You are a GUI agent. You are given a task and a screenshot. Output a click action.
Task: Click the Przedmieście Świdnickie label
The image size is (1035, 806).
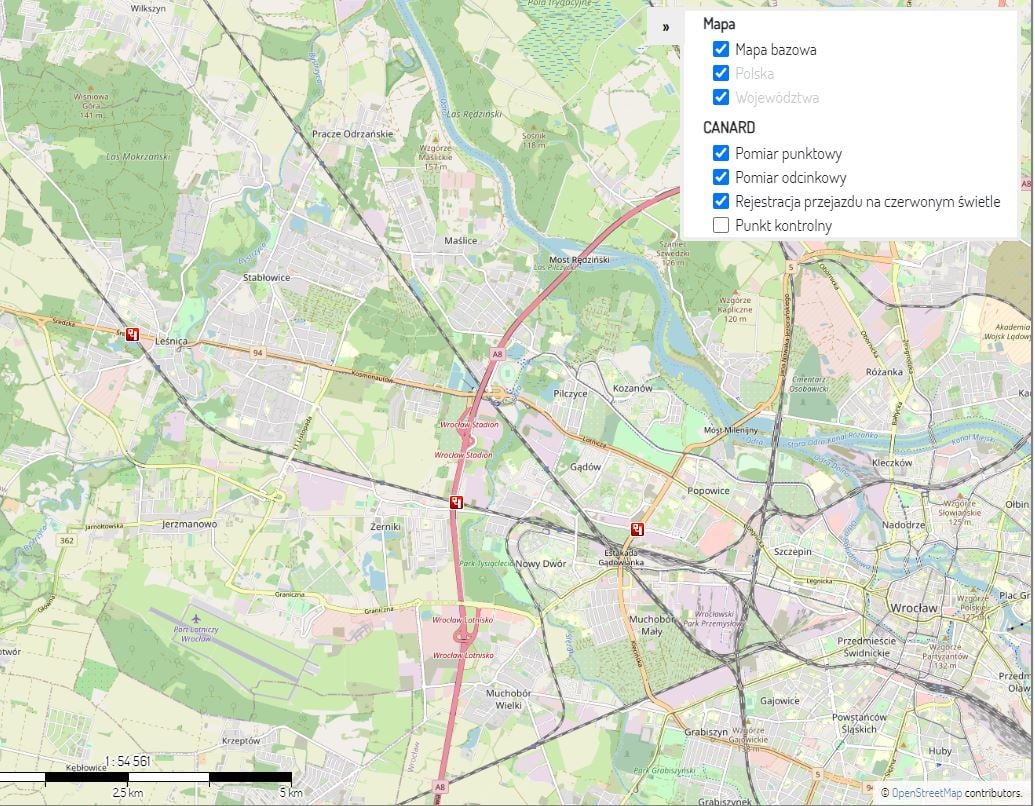[867, 646]
